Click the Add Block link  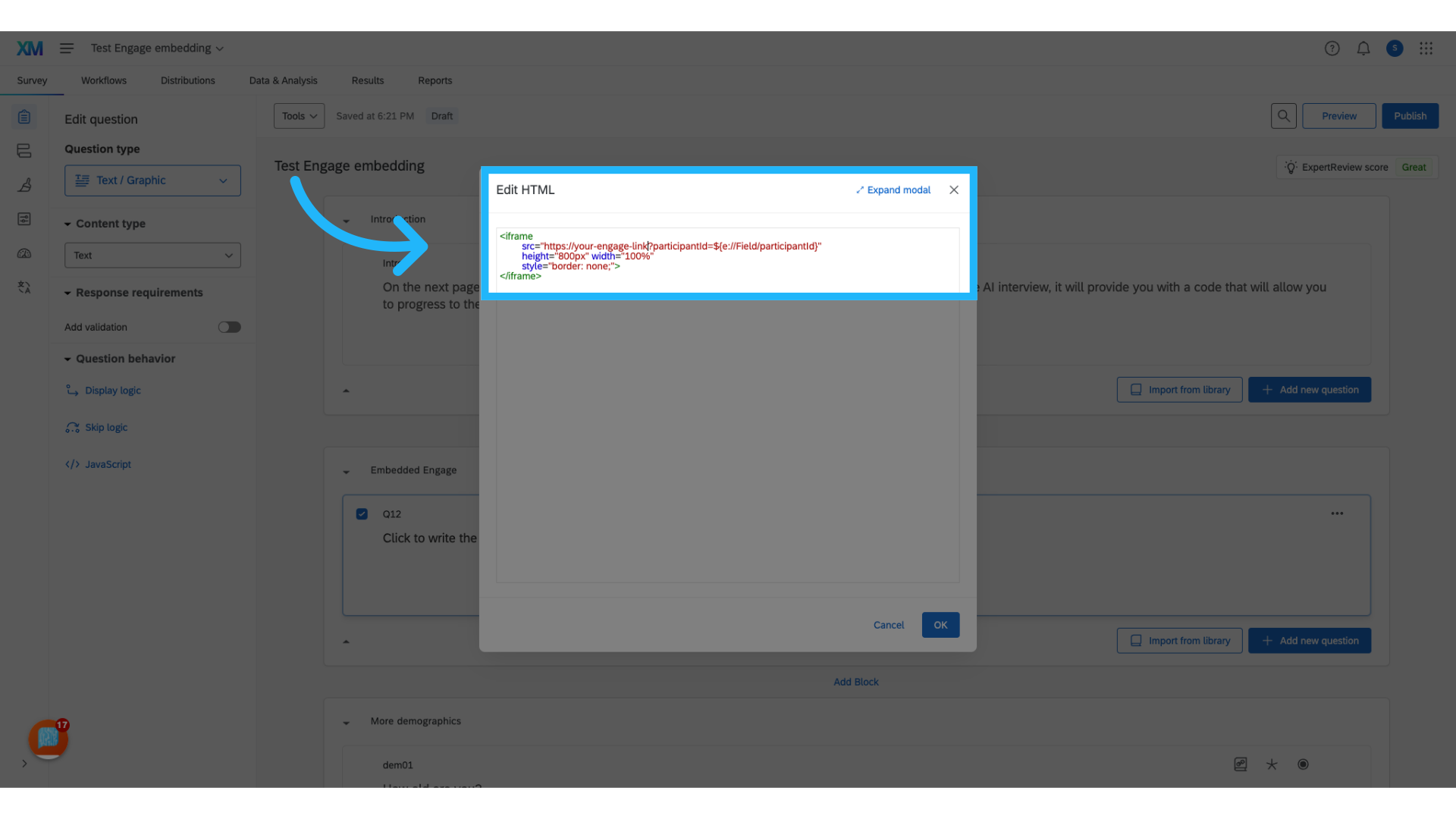[x=856, y=682]
